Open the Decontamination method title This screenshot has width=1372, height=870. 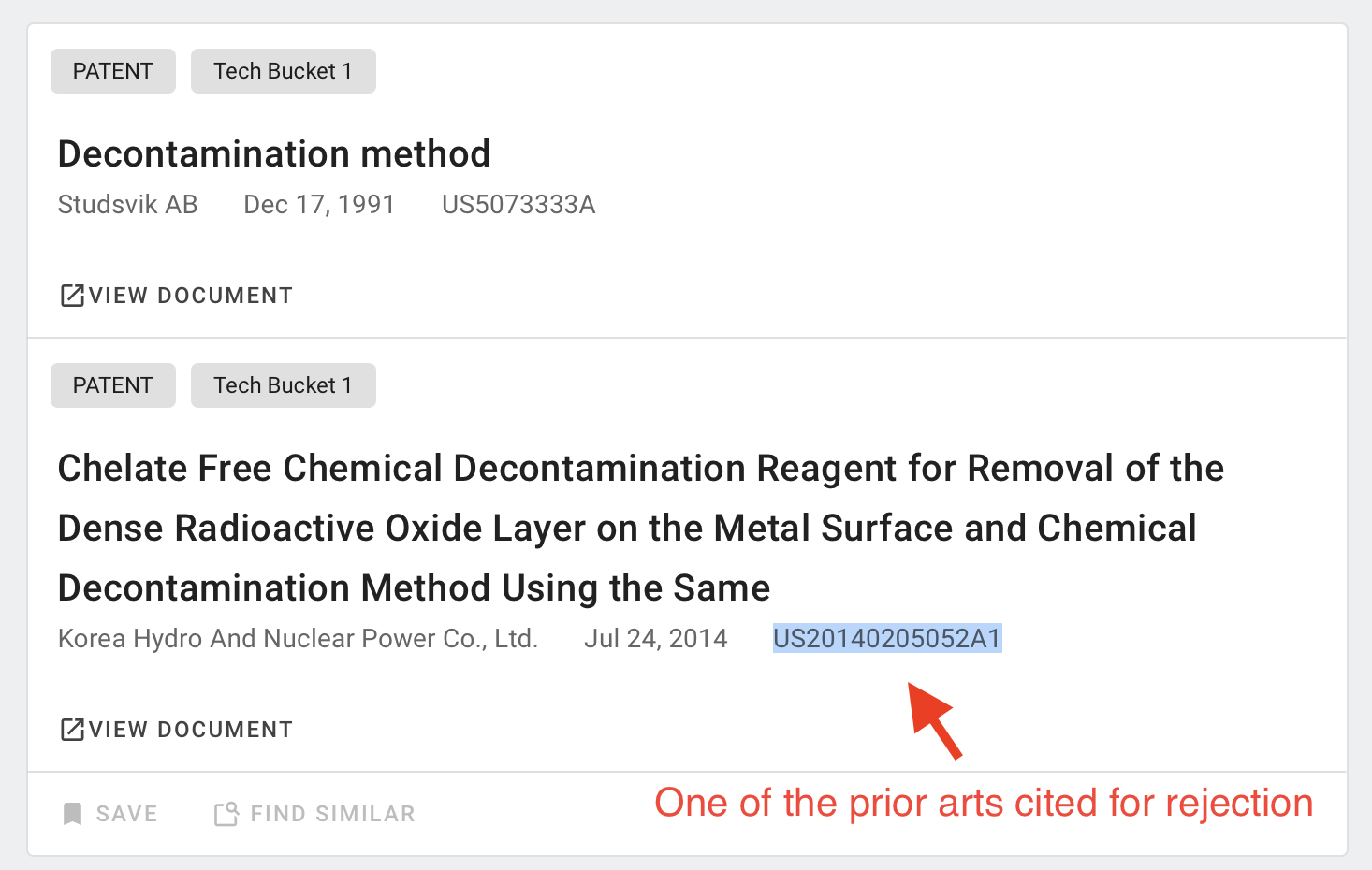tap(274, 154)
